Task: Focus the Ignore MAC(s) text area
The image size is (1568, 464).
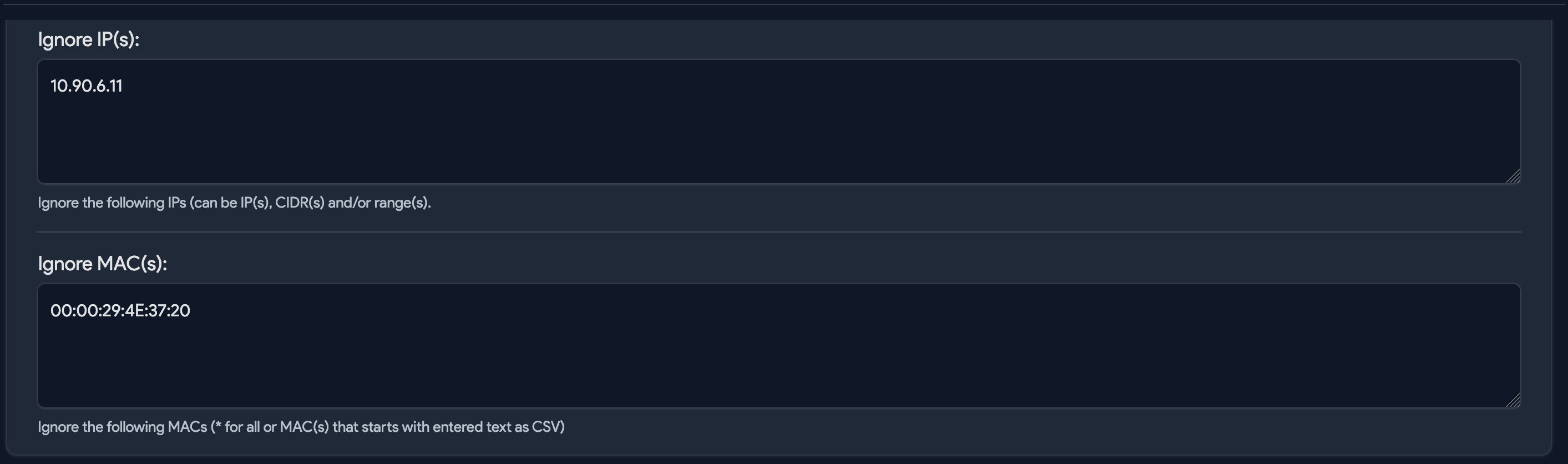Action: tap(779, 359)
